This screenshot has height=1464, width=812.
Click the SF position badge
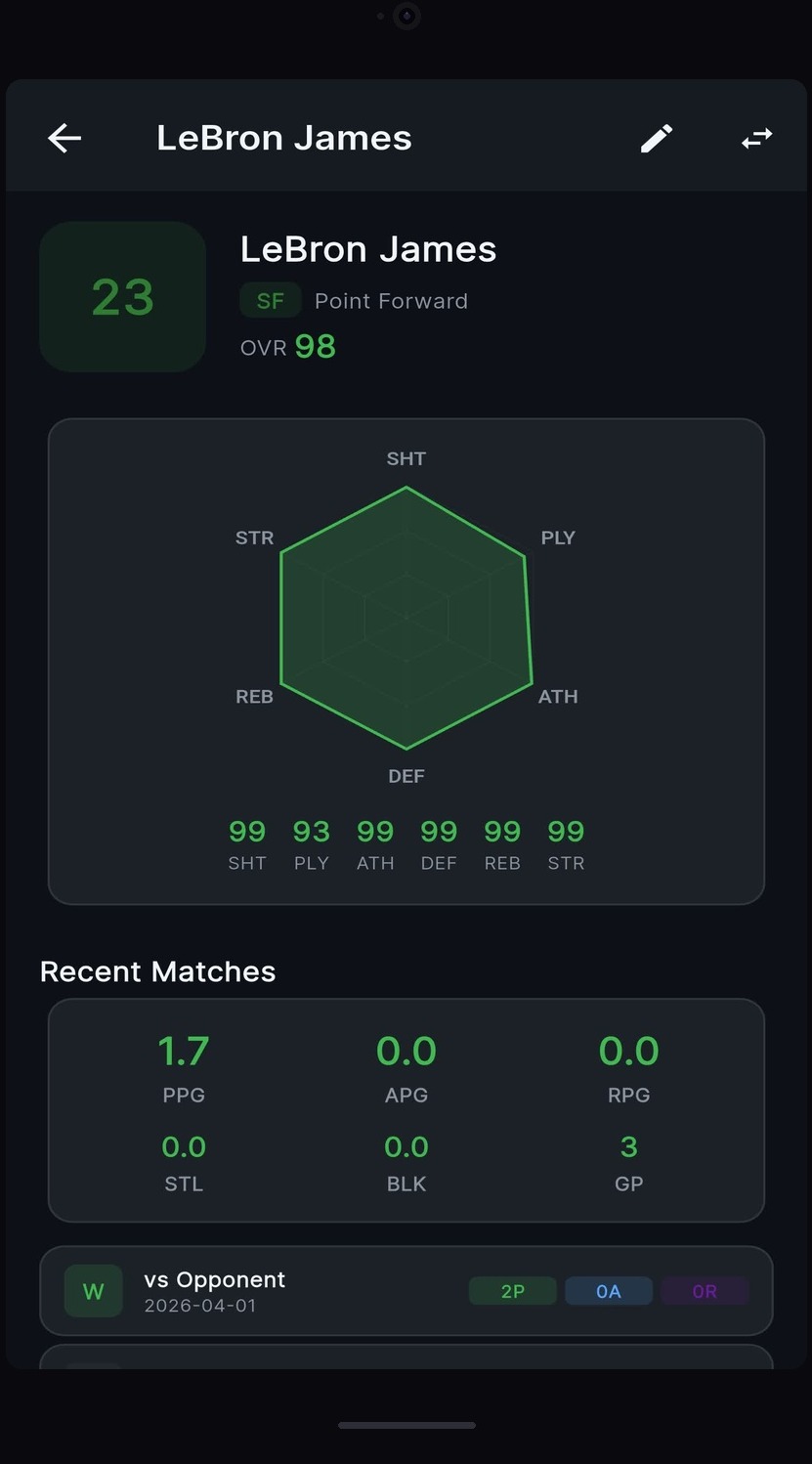point(270,300)
